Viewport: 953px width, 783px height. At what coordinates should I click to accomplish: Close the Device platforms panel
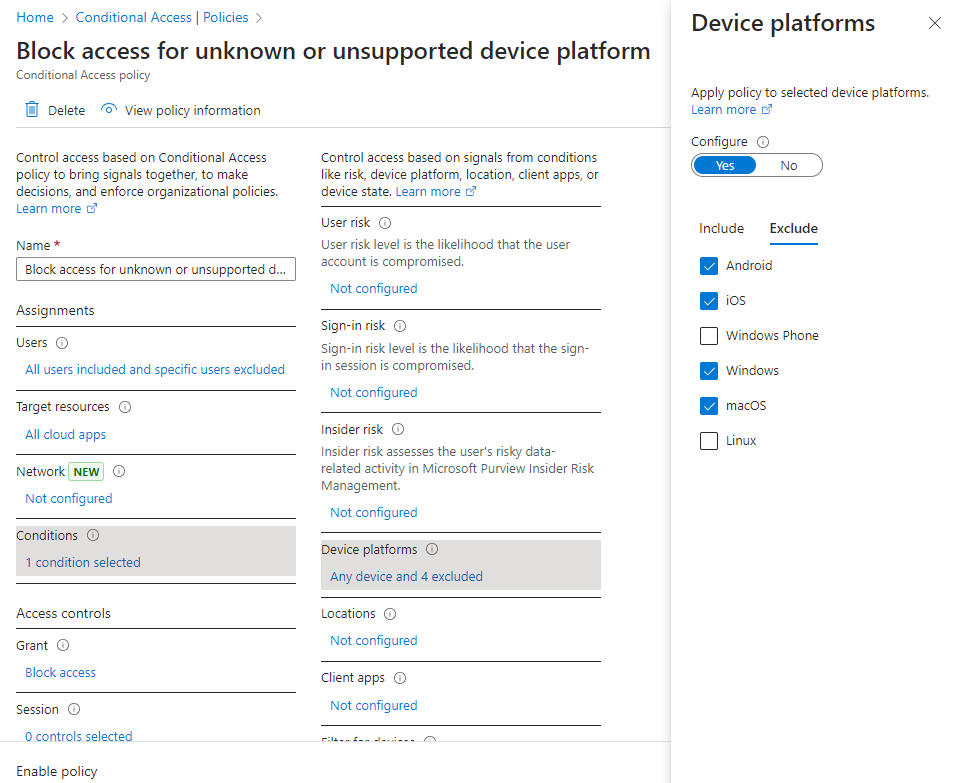click(x=934, y=23)
